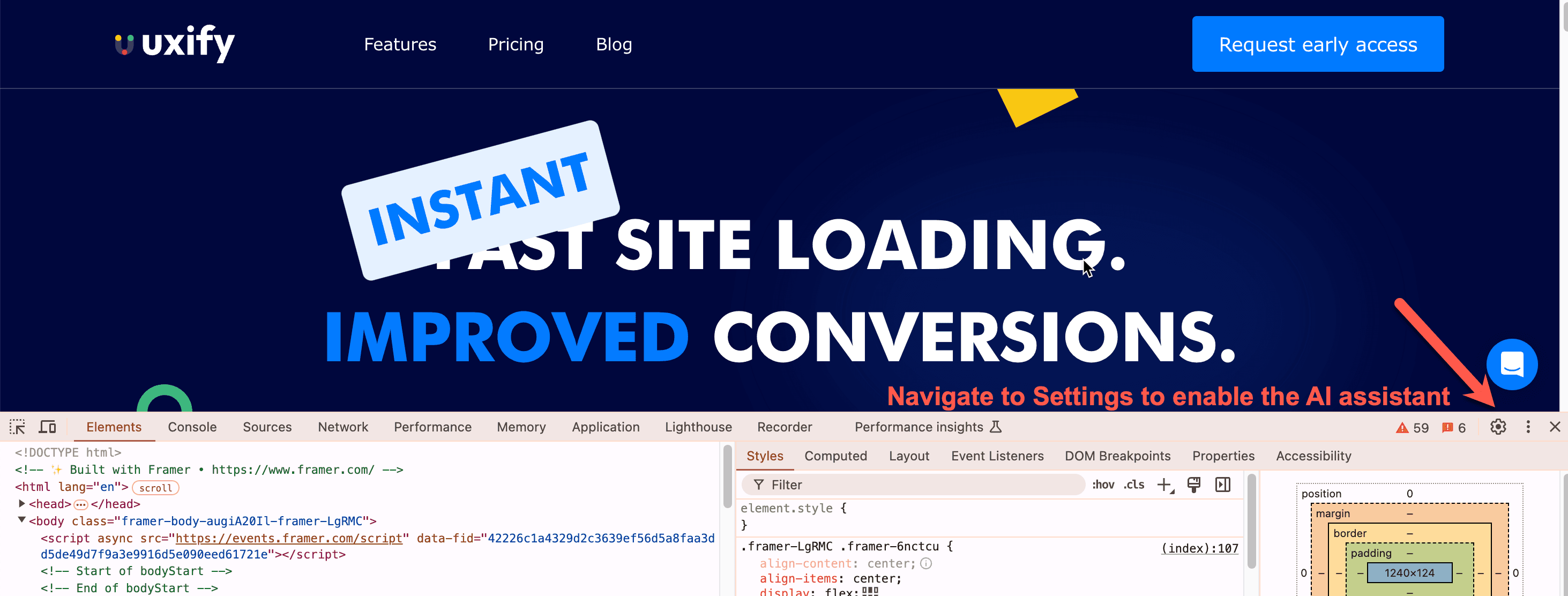Open the DevTools three-dot menu
Viewport: 1568px width, 596px height.
(1527, 427)
